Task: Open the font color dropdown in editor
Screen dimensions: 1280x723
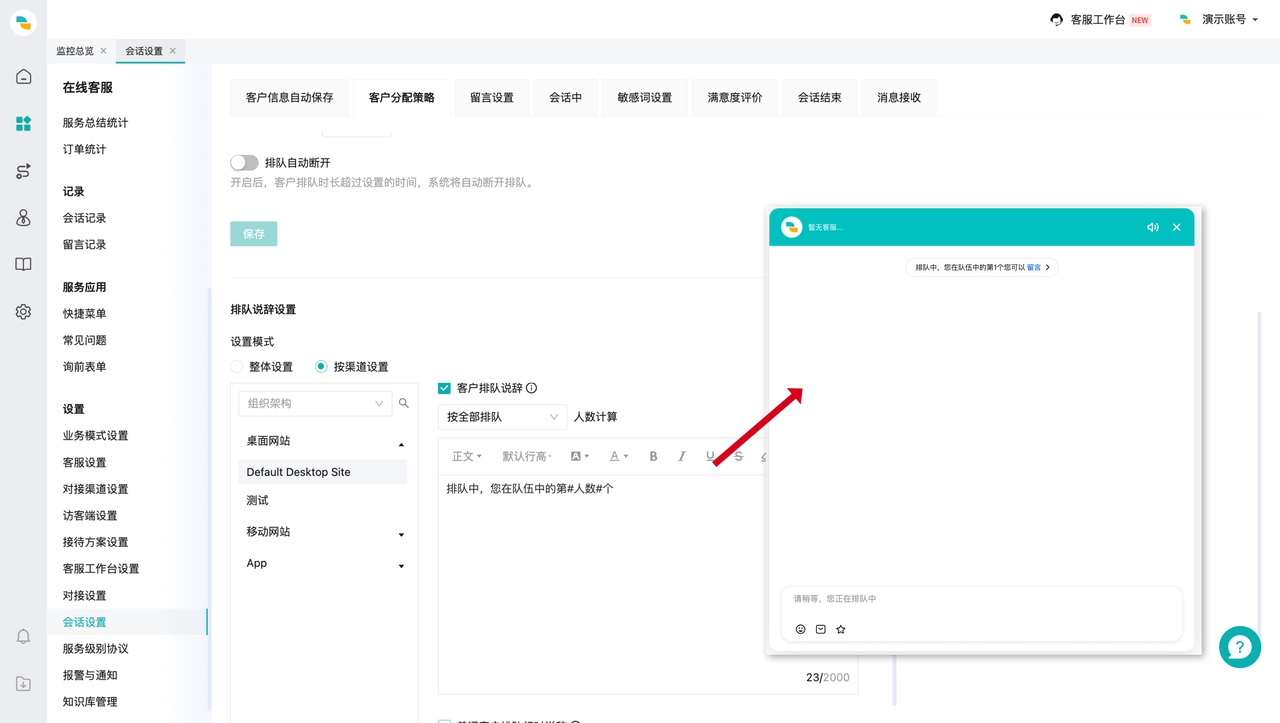Action: (618, 455)
